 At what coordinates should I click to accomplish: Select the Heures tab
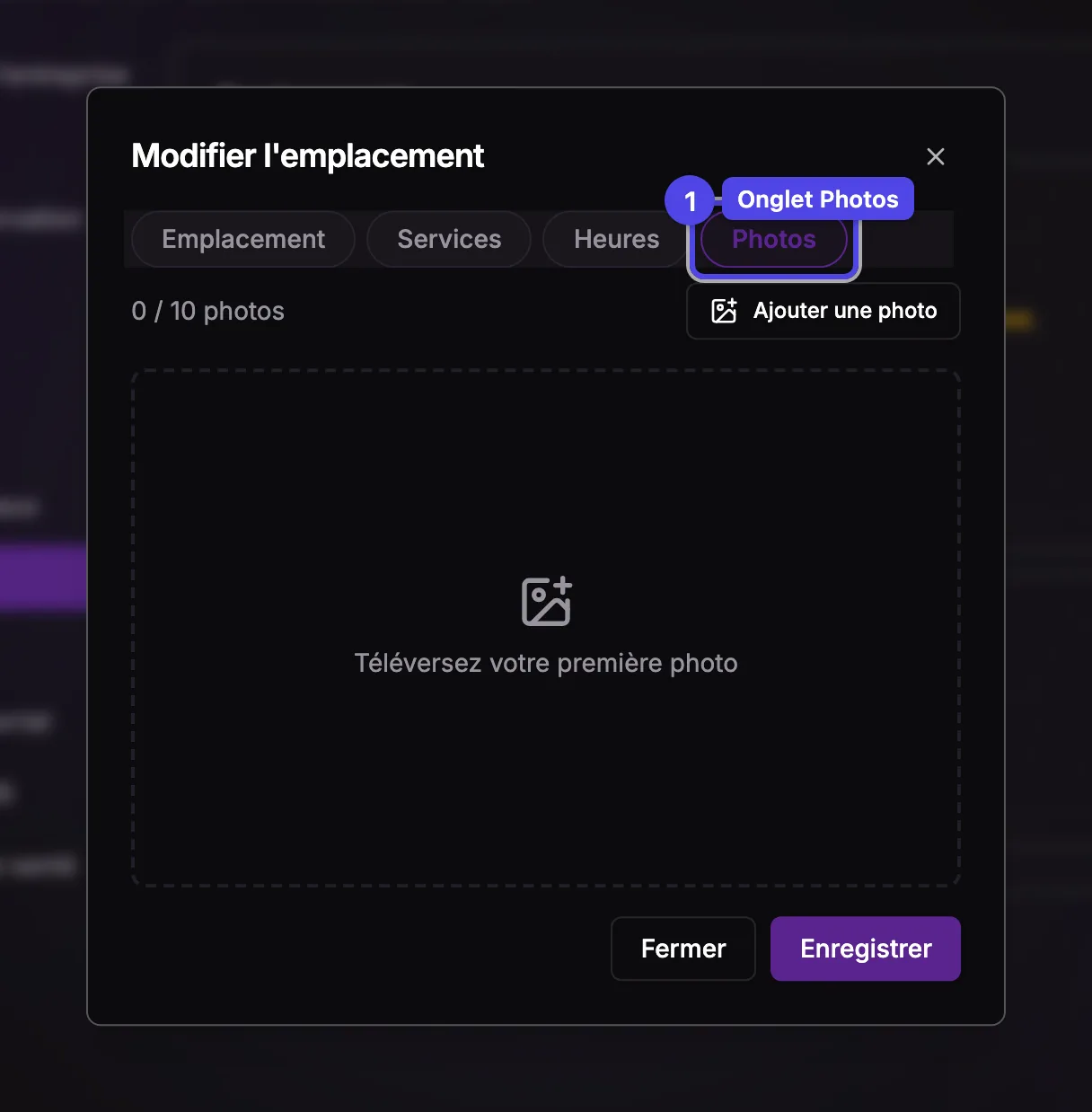click(x=616, y=239)
